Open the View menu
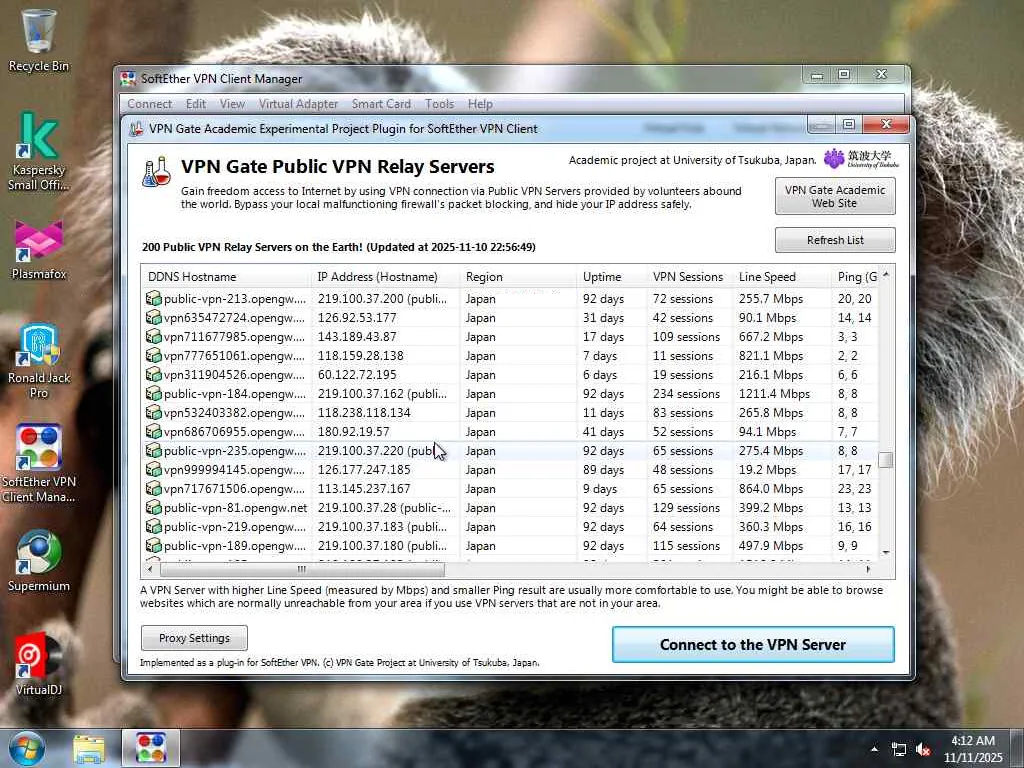Image resolution: width=1024 pixels, height=768 pixels. click(232, 104)
